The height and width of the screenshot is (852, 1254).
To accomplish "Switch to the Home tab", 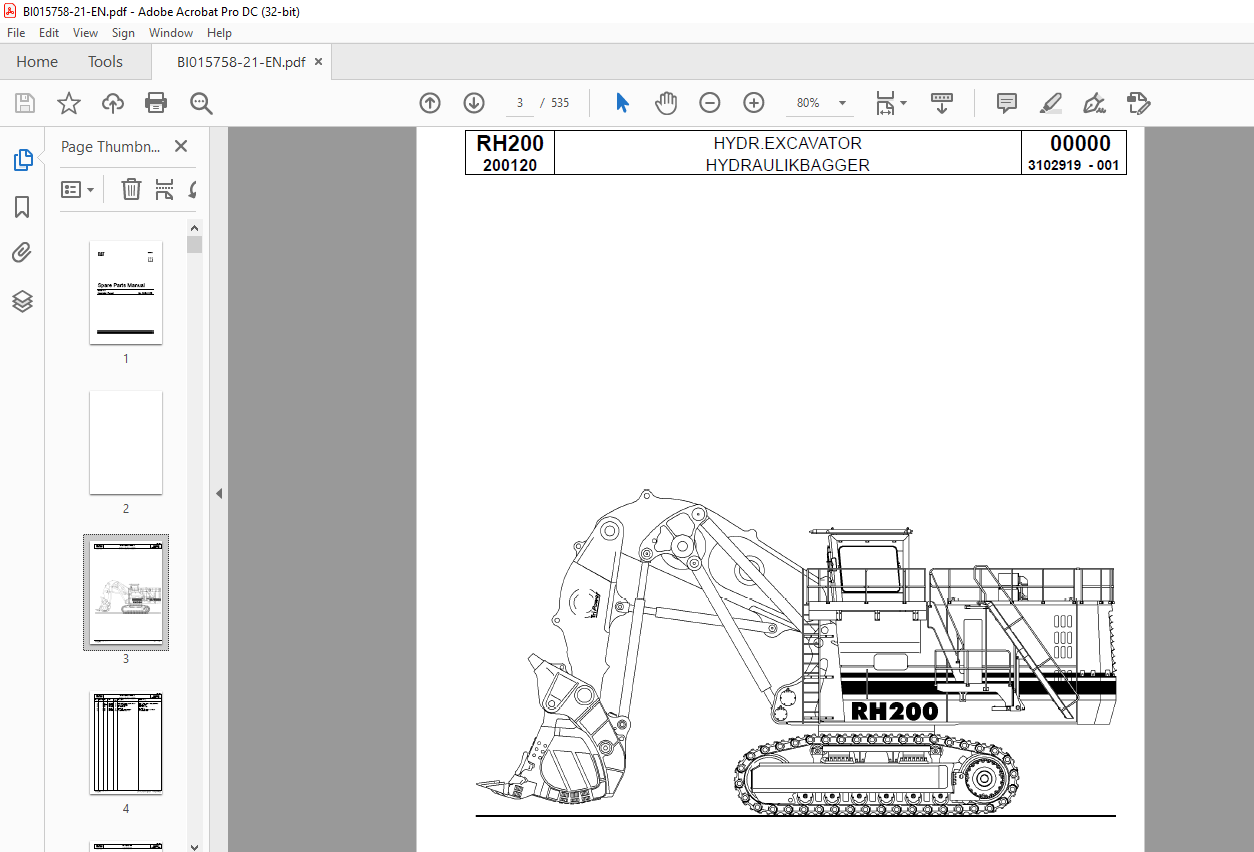I will coord(37,62).
